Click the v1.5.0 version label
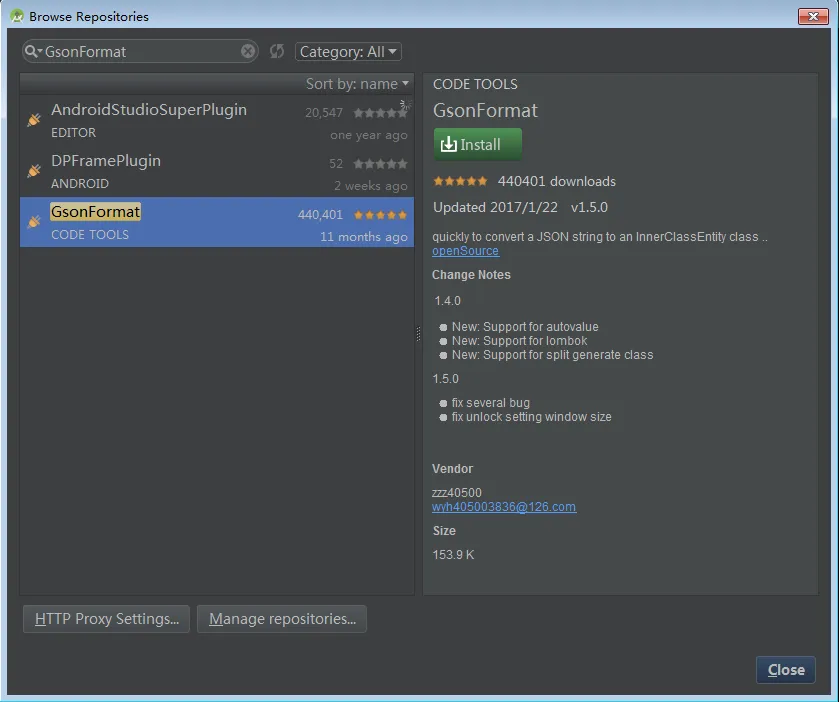This screenshot has height=702, width=839. pos(589,208)
